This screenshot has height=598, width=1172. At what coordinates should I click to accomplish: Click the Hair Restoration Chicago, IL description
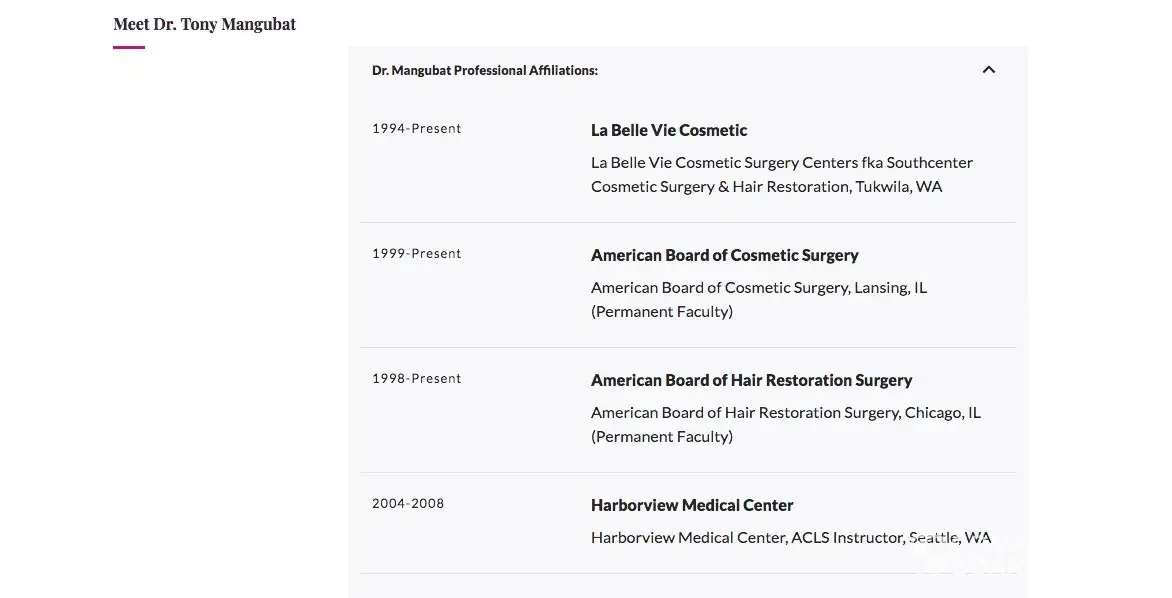tap(785, 424)
